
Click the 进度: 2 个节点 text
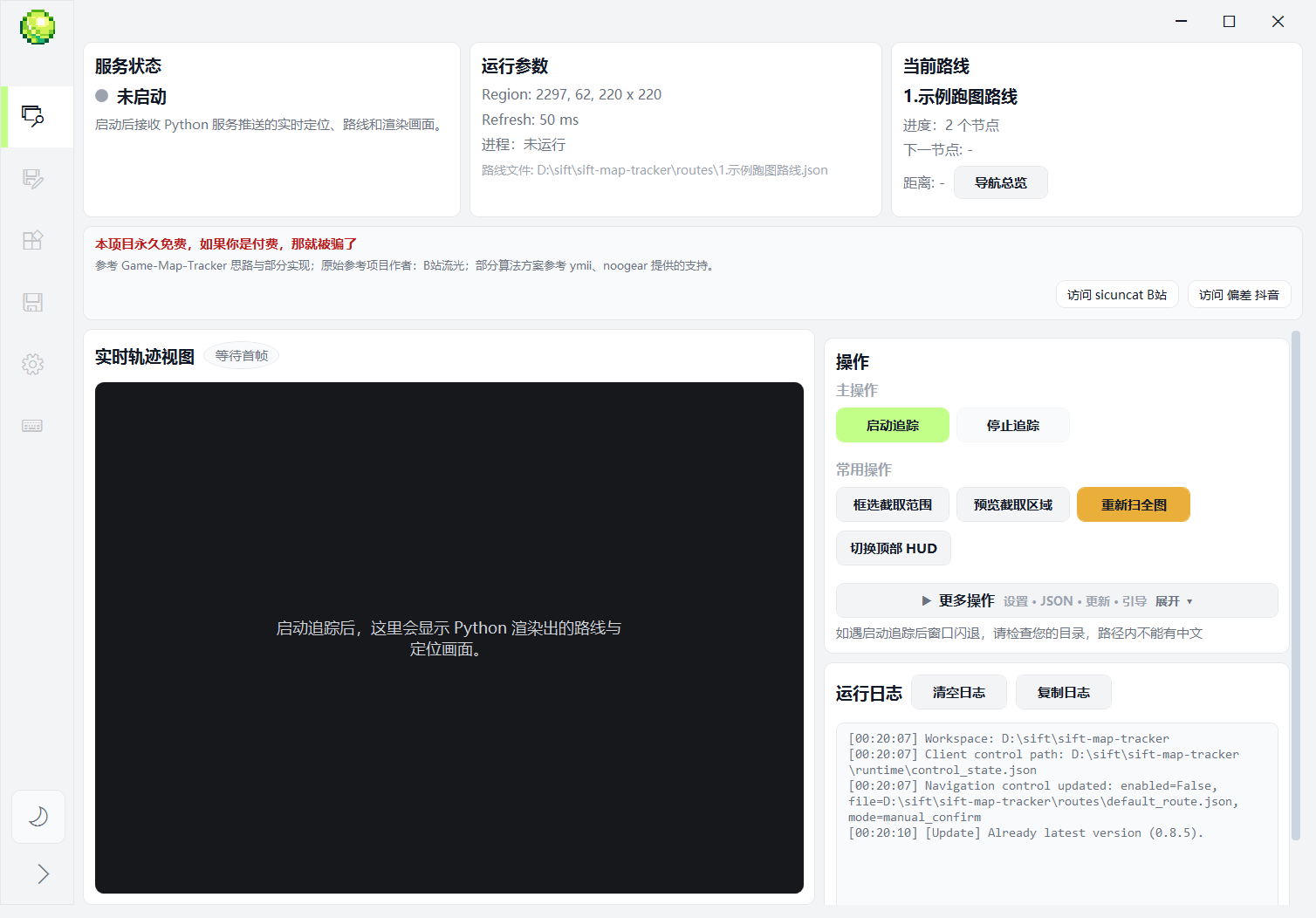pos(951,125)
